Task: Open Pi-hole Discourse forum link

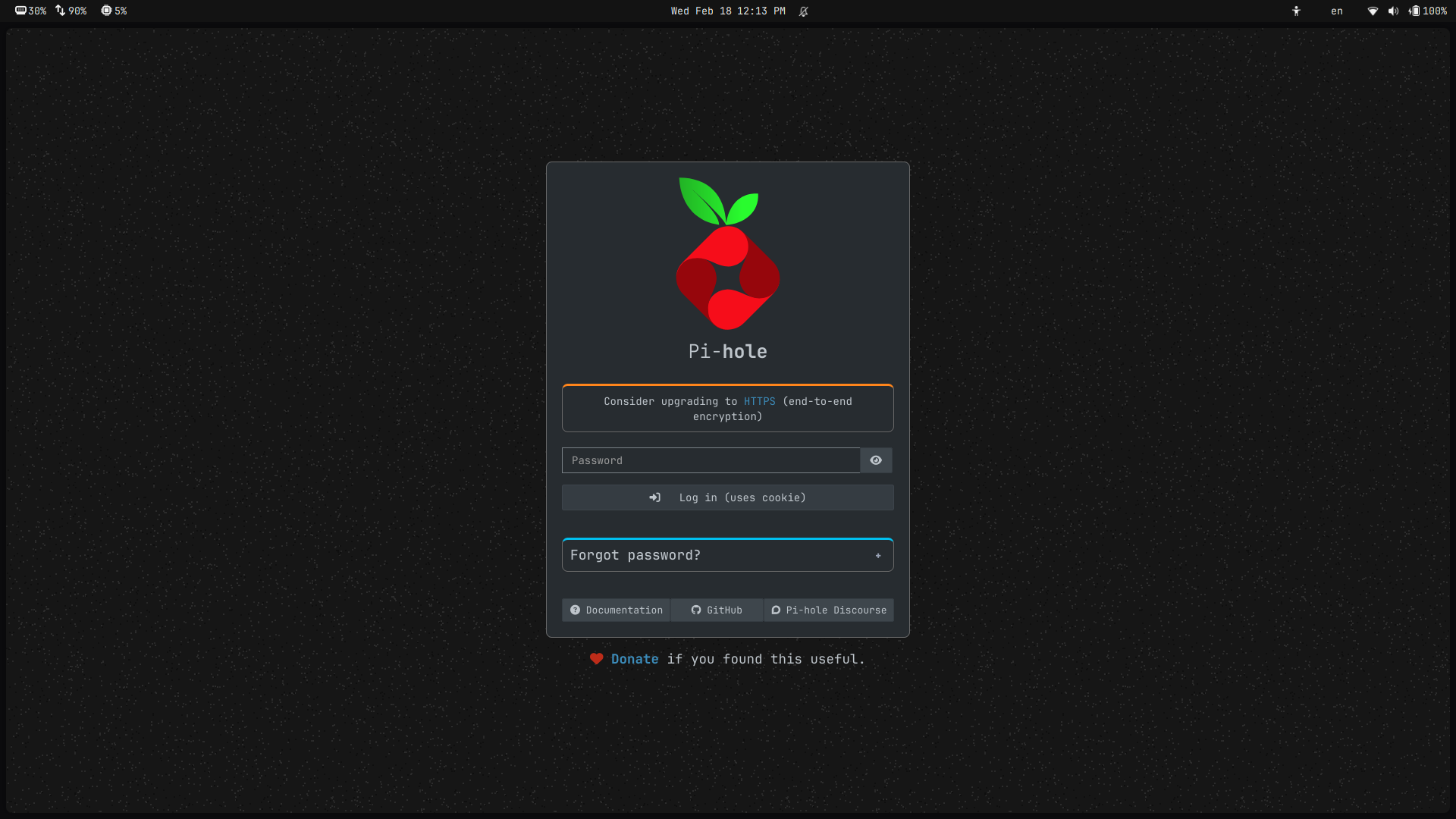Action: pos(829,610)
